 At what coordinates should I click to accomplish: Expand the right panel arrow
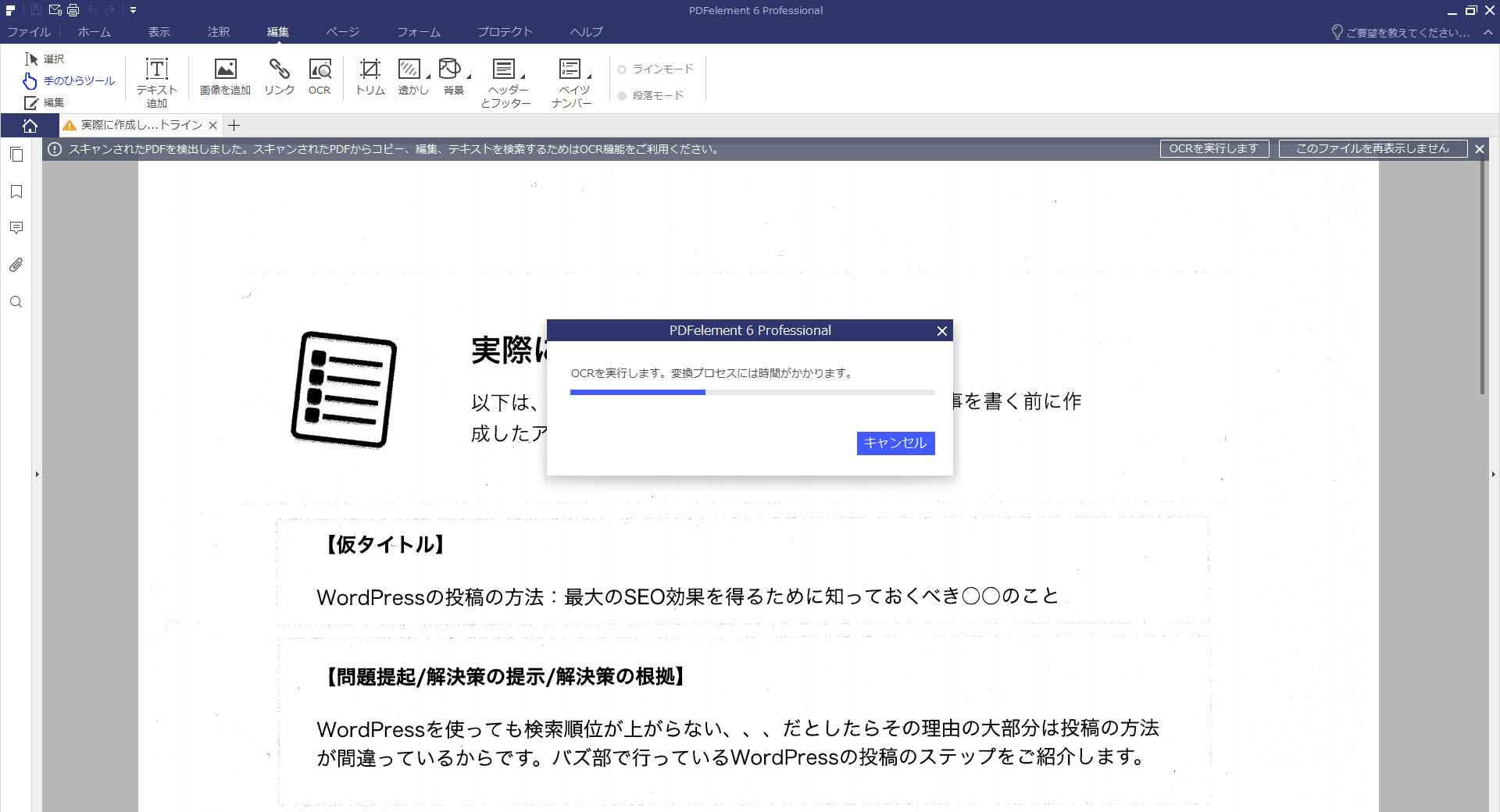tap(1493, 474)
